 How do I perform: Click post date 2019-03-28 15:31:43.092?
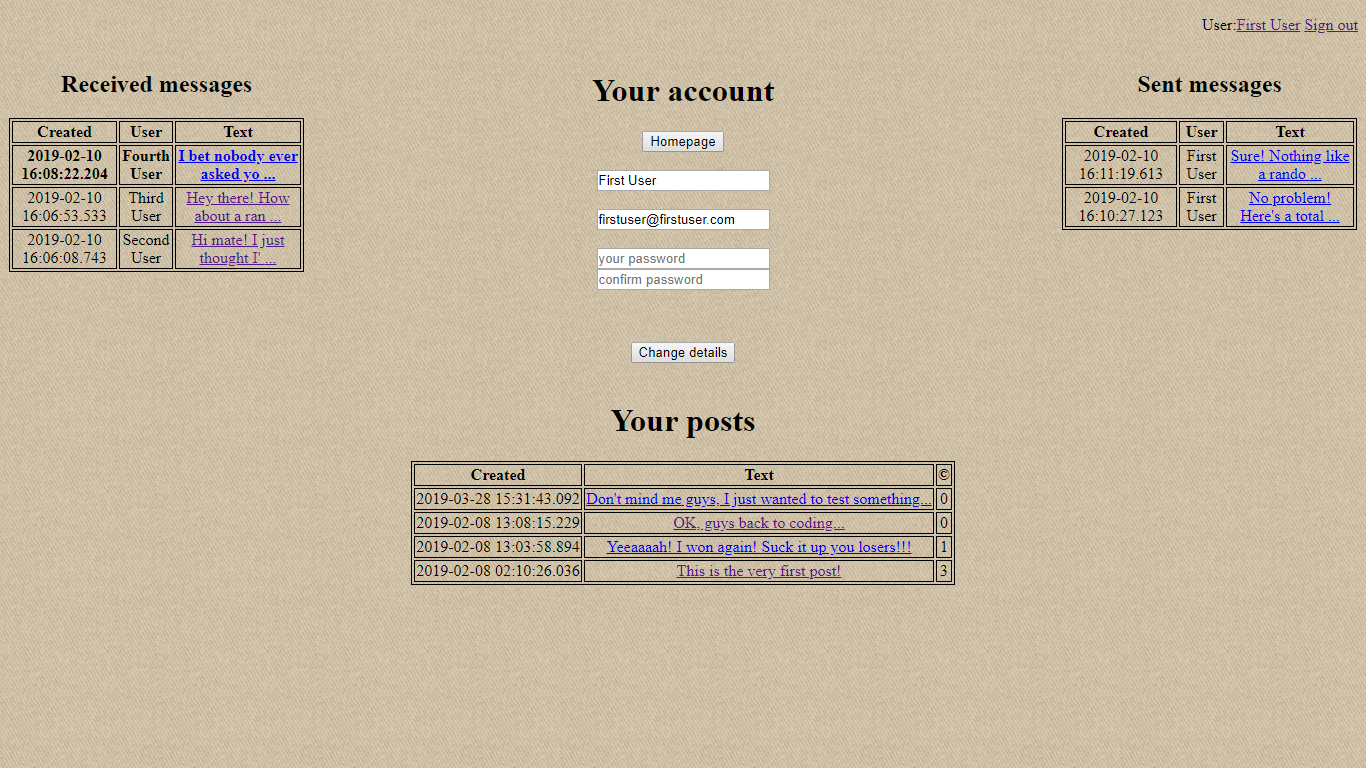(498, 499)
